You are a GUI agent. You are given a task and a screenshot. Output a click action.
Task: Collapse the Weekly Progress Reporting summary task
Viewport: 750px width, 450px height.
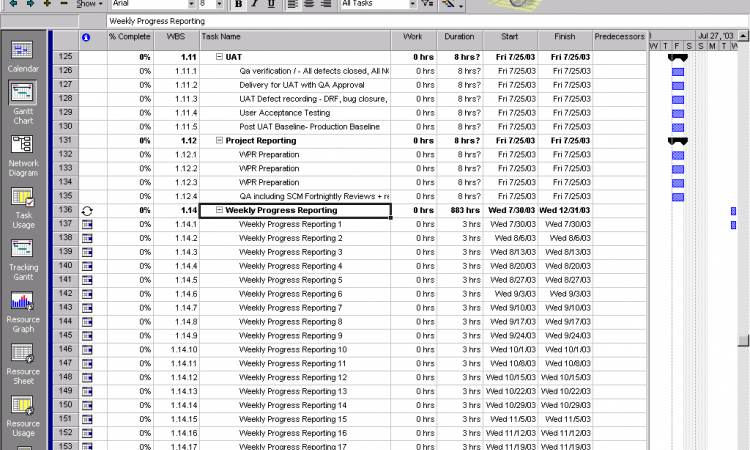click(219, 211)
